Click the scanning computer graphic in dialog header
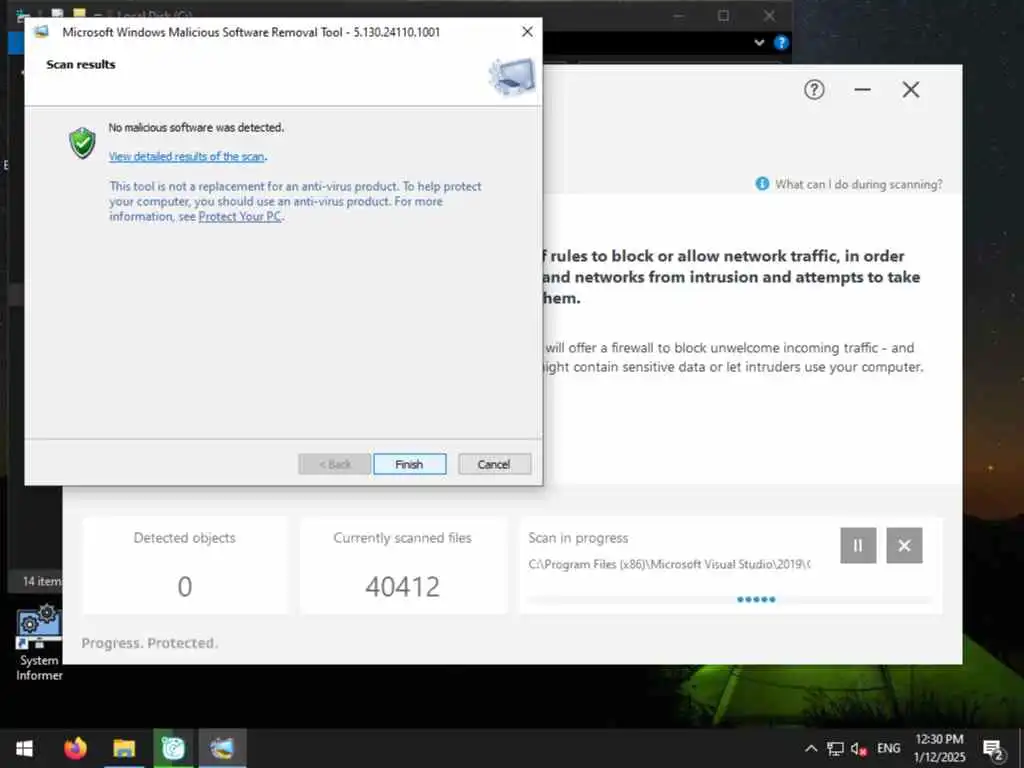Screen dimensions: 1024x768 tap(512, 76)
